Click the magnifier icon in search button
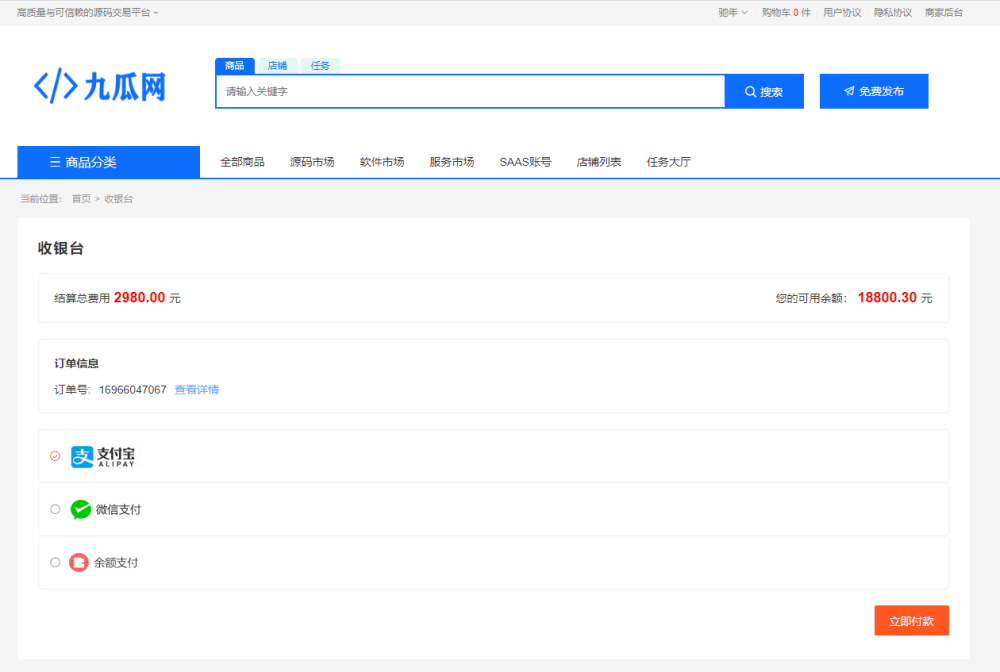This screenshot has width=1000, height=672. click(x=750, y=91)
